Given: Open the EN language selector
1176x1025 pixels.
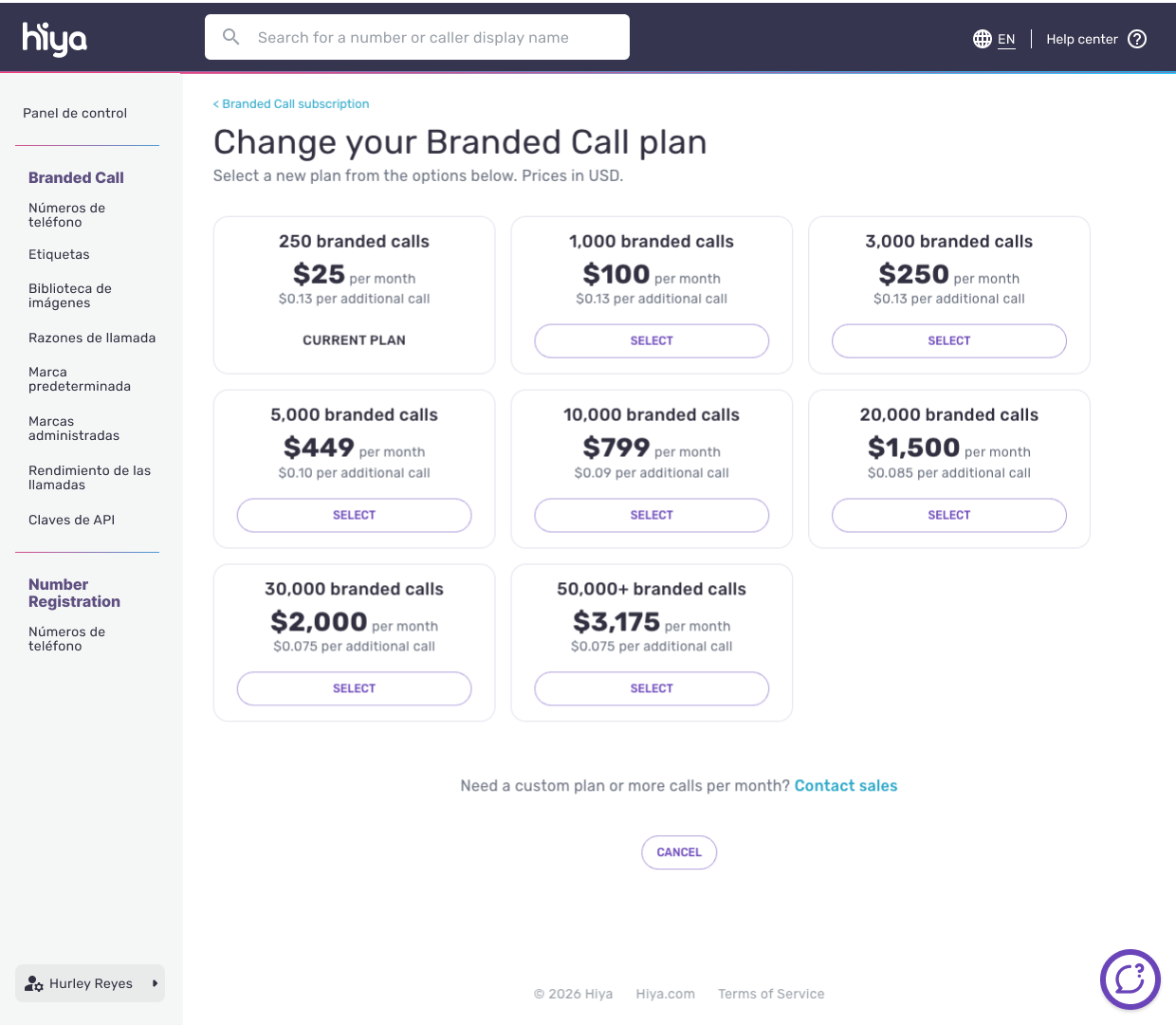Looking at the screenshot, I should [1006, 39].
